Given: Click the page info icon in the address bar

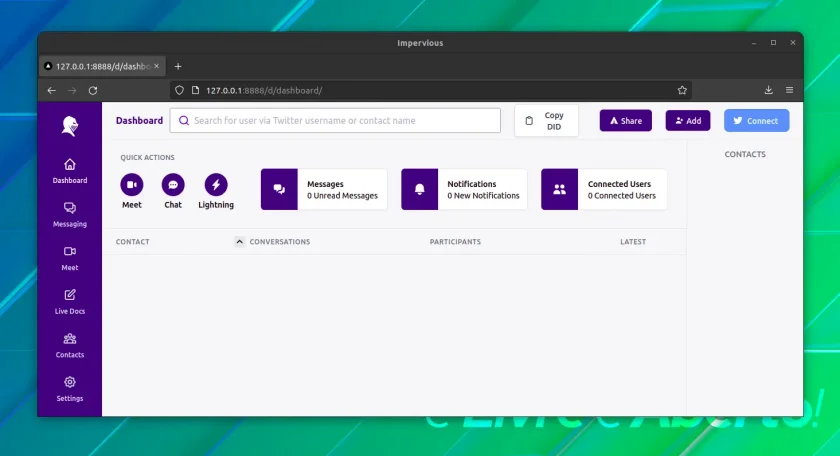Looking at the screenshot, I should pyautogui.click(x=196, y=91).
